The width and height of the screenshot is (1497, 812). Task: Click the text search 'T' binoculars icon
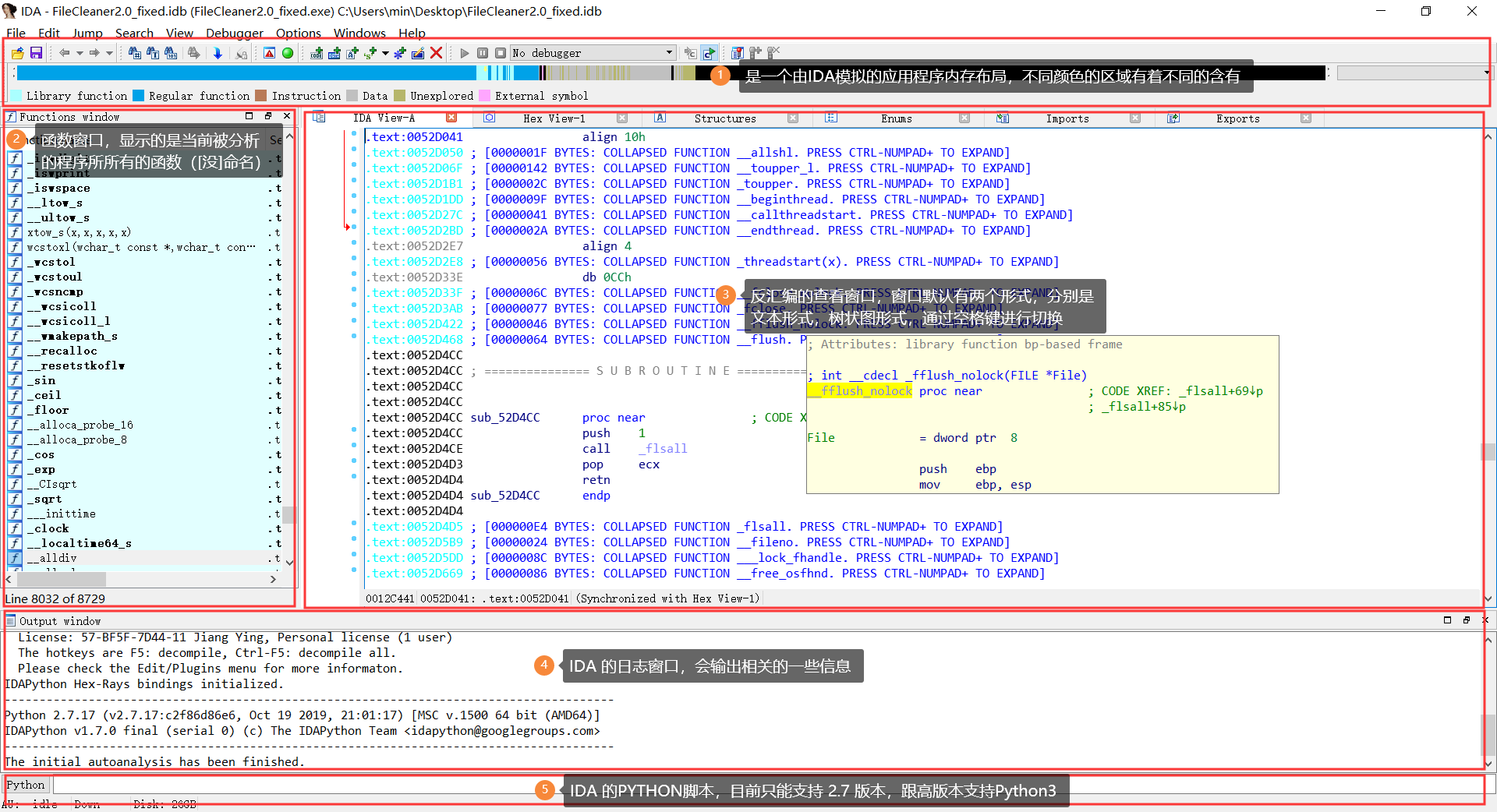click(x=153, y=53)
